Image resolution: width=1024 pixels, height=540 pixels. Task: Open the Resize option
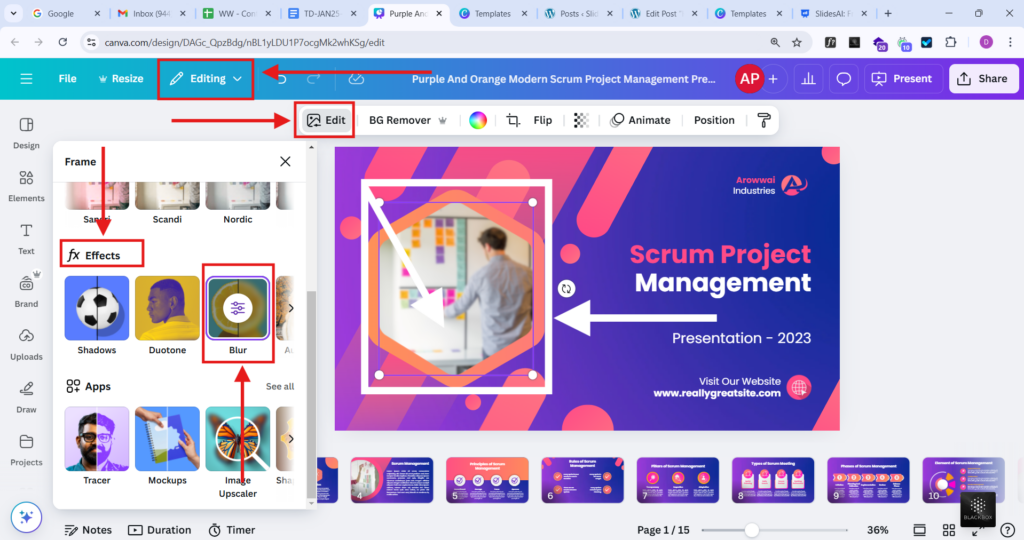[121, 79]
